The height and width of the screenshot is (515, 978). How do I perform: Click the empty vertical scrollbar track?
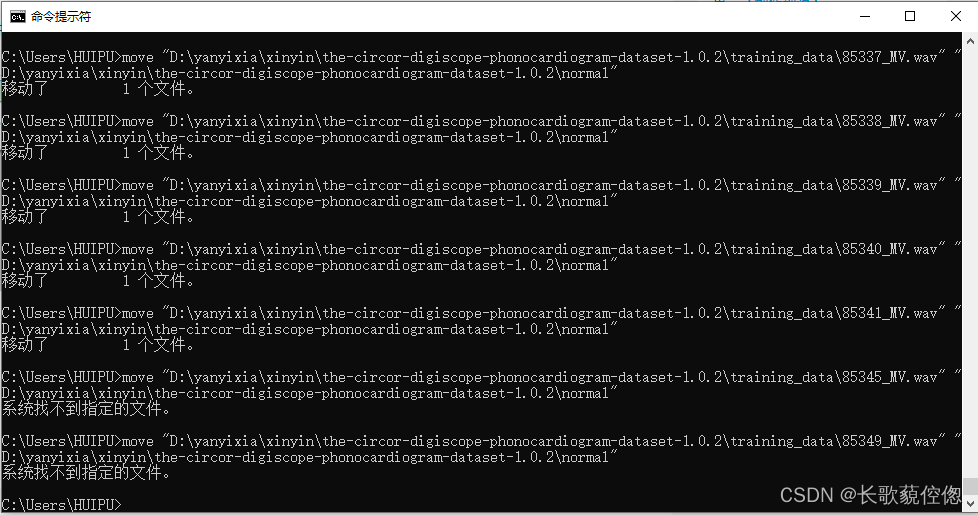pos(970,262)
